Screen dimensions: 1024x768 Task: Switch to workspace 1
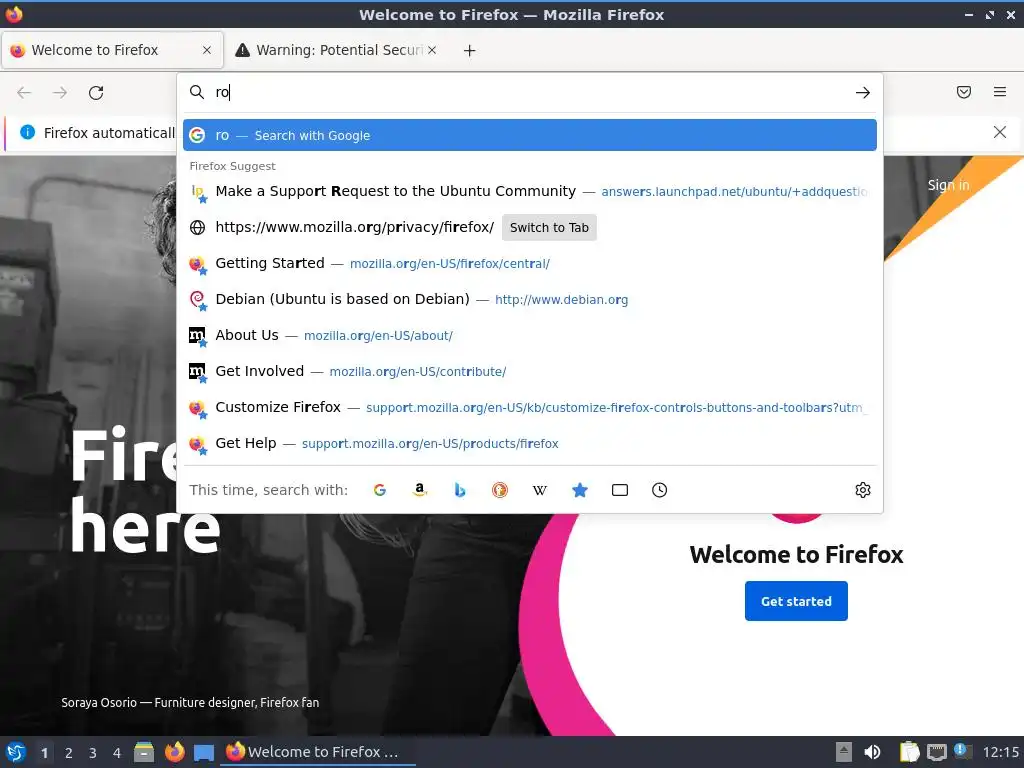tap(44, 753)
